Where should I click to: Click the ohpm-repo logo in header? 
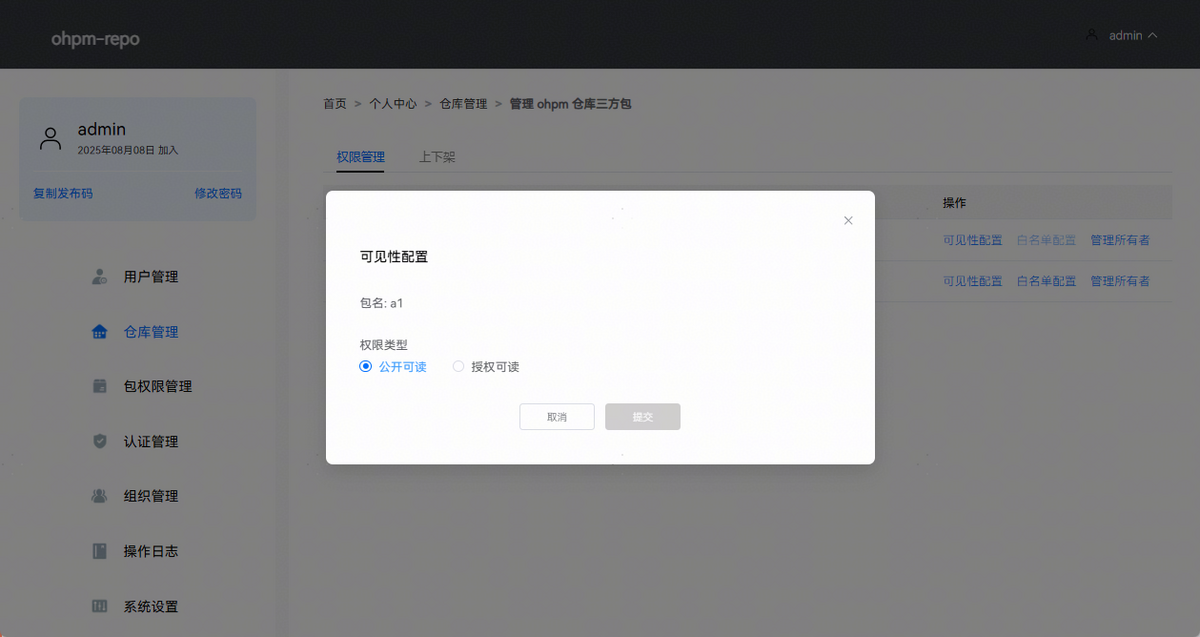click(95, 39)
